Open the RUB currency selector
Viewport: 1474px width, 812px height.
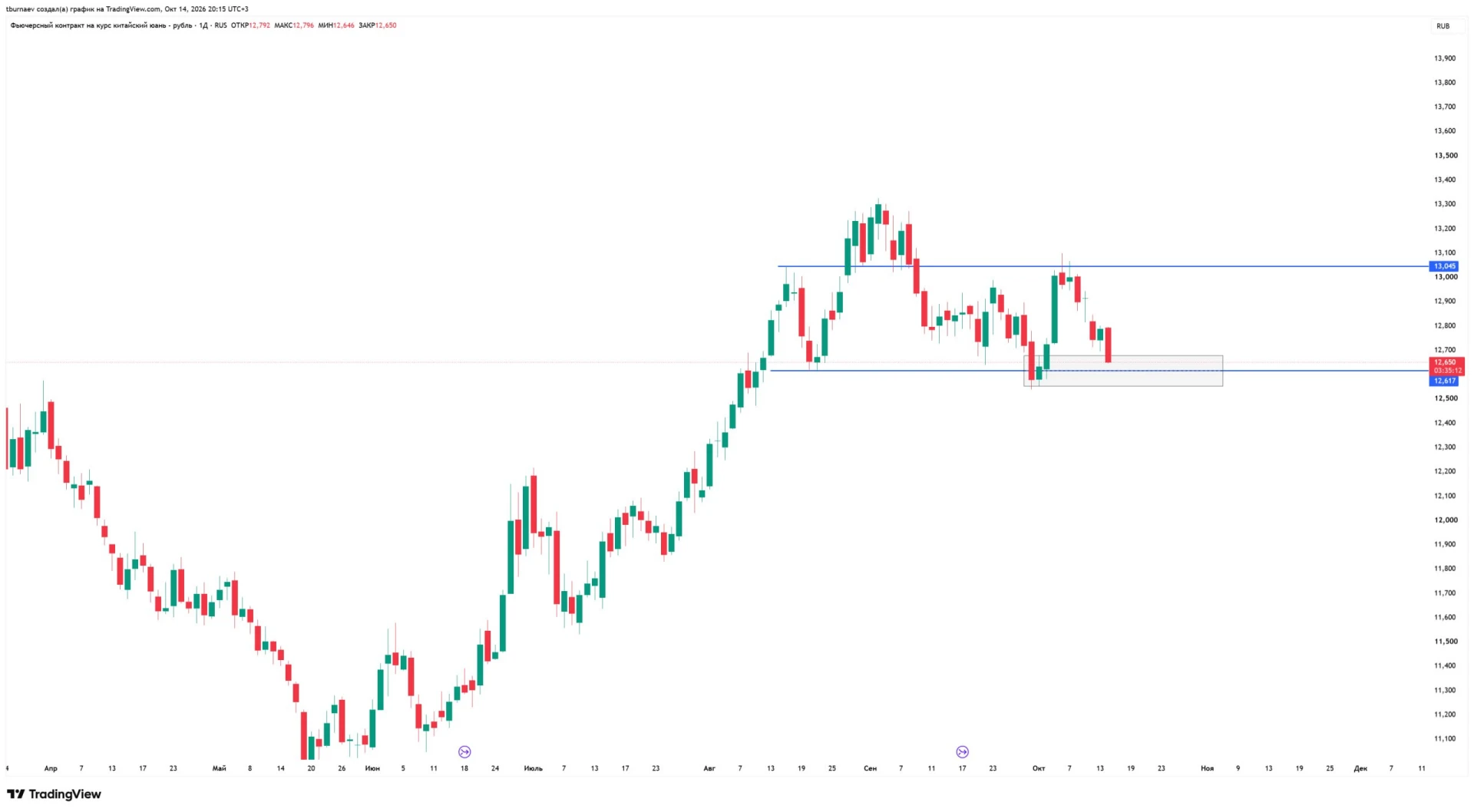[1443, 26]
